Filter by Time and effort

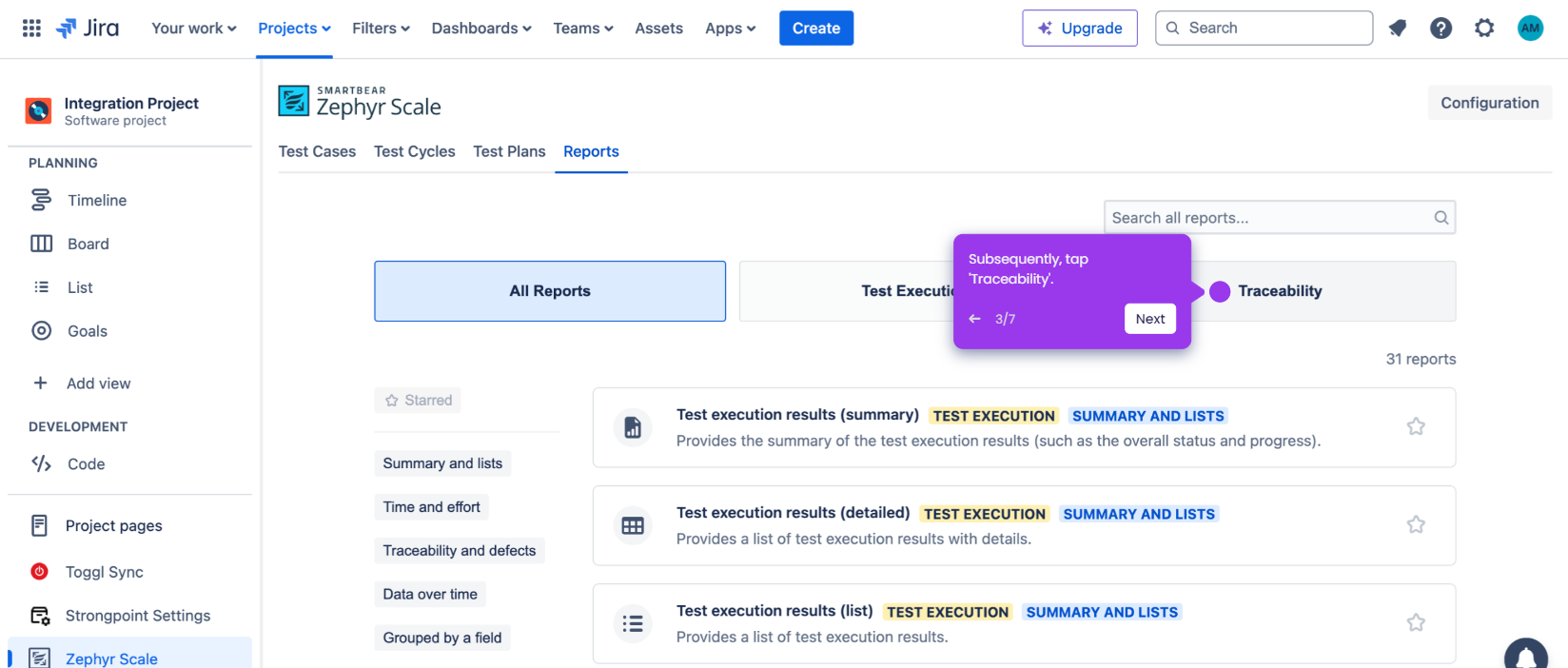click(x=432, y=507)
